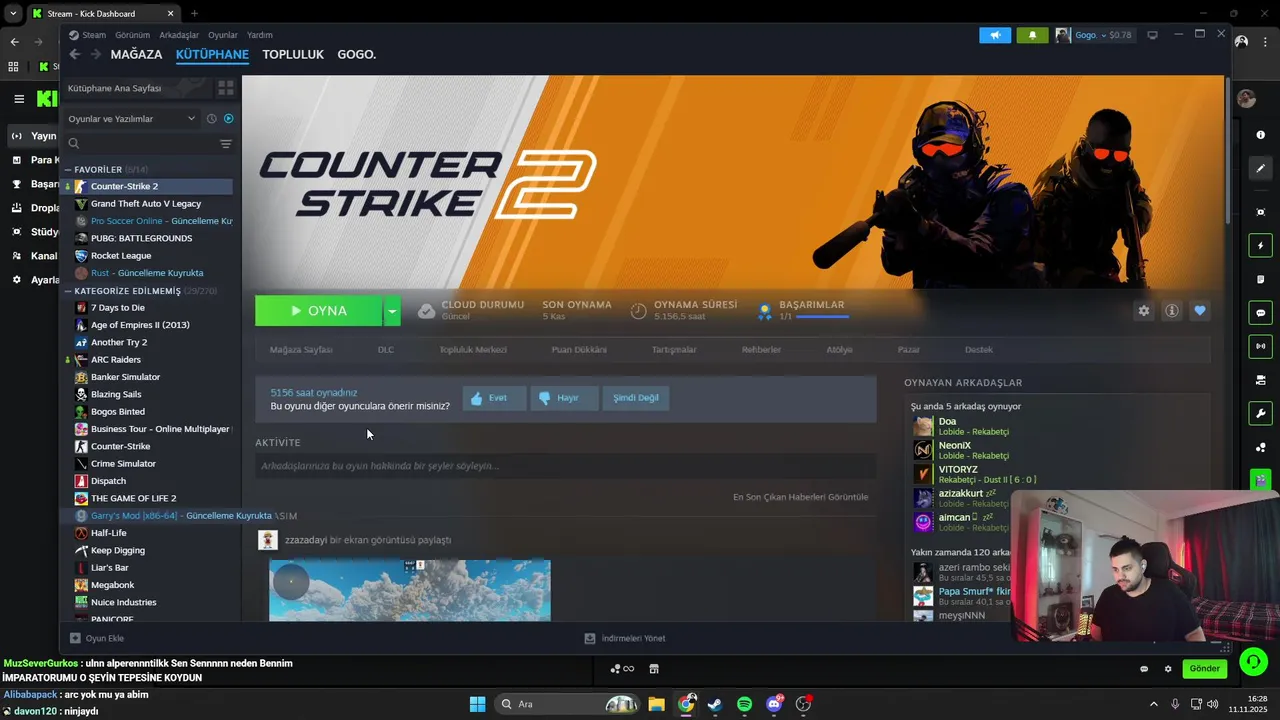Go to TOPLULUK tab
The image size is (1280, 720).
293,54
